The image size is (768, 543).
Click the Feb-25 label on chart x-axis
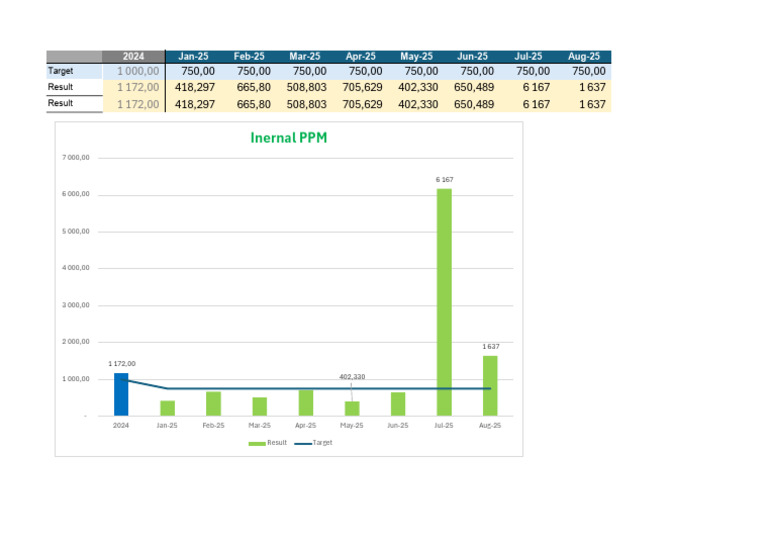point(214,425)
